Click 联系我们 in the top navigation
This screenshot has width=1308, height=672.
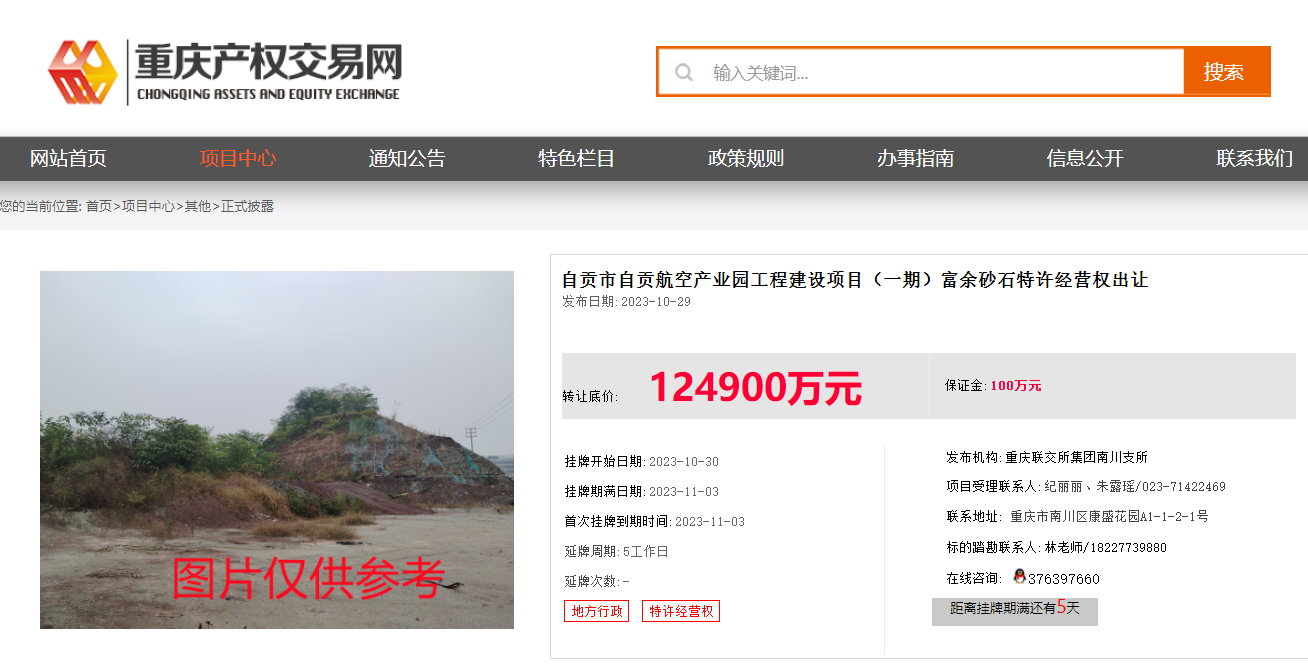coord(1254,158)
